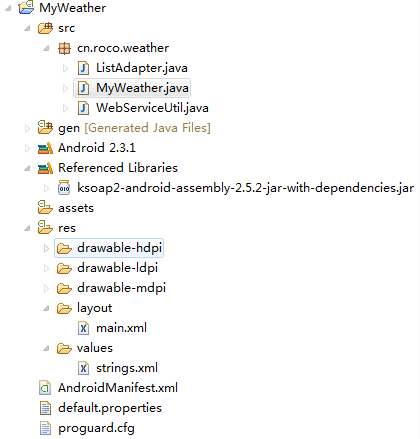Select the proguard.cfg file name

[x=96, y=429]
